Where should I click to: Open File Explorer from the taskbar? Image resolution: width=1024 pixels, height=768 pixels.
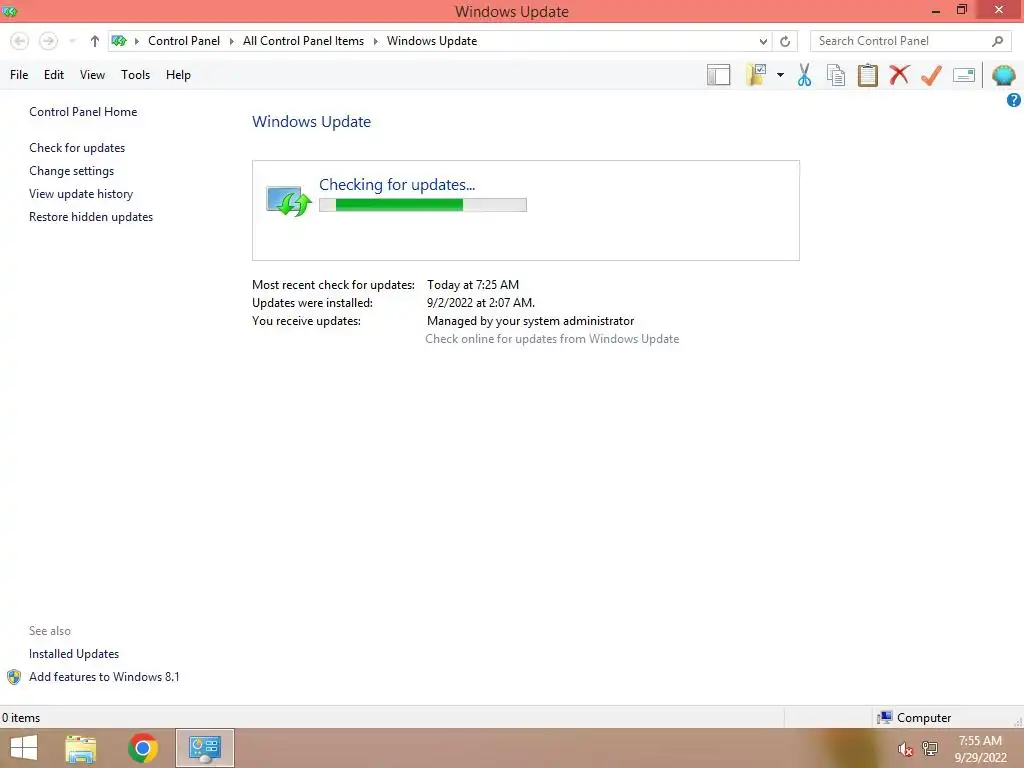click(81, 748)
